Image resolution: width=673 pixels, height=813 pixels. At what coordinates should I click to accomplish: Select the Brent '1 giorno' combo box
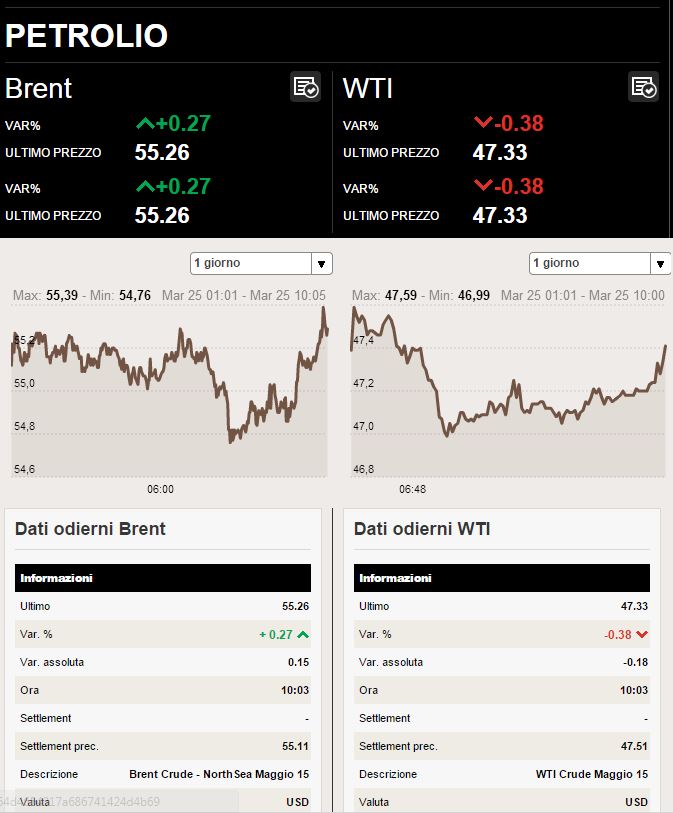[261, 263]
